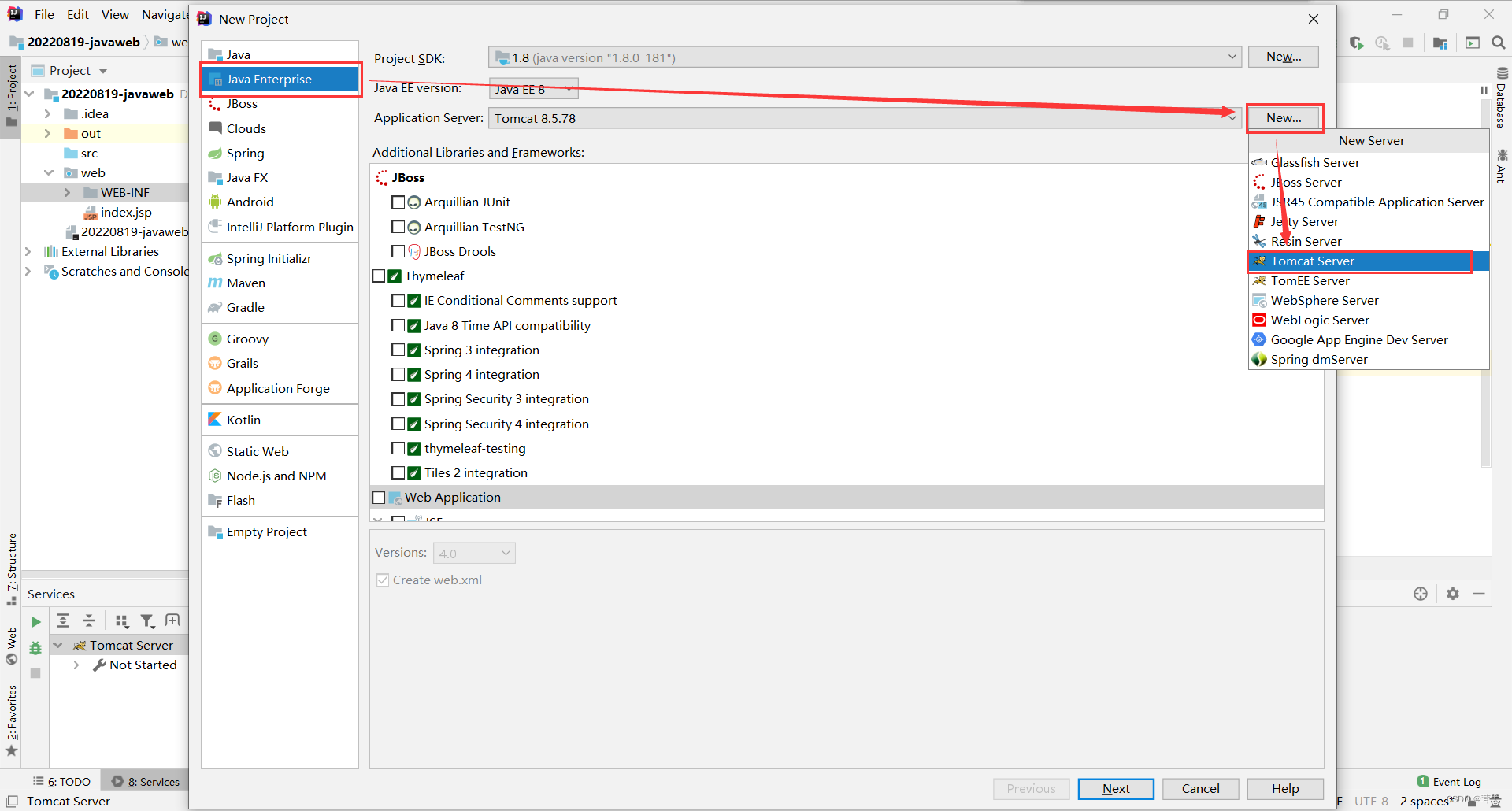Open the Web tool window
The image size is (1512, 811).
tap(11, 646)
